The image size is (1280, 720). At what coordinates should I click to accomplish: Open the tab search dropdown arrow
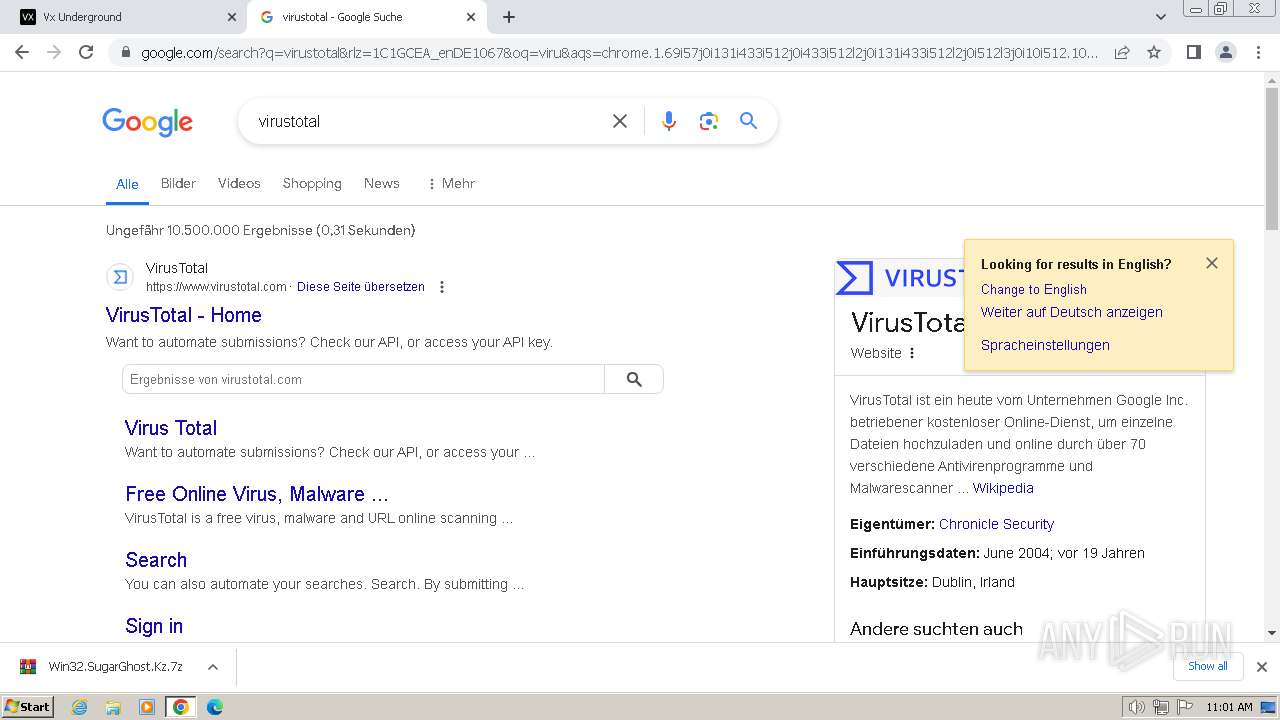pyautogui.click(x=1160, y=17)
